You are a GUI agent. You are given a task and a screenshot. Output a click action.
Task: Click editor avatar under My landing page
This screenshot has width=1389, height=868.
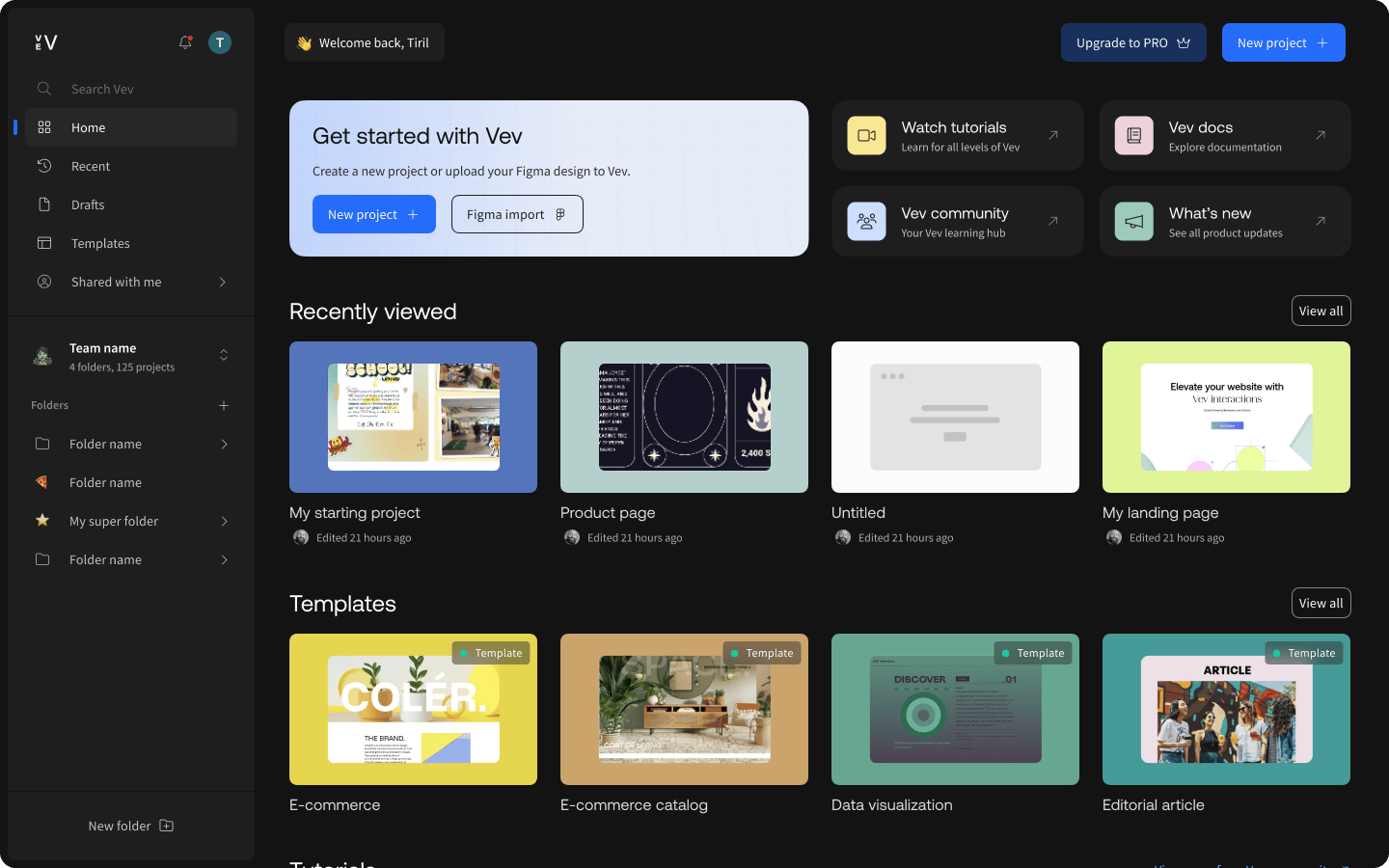tap(1114, 537)
